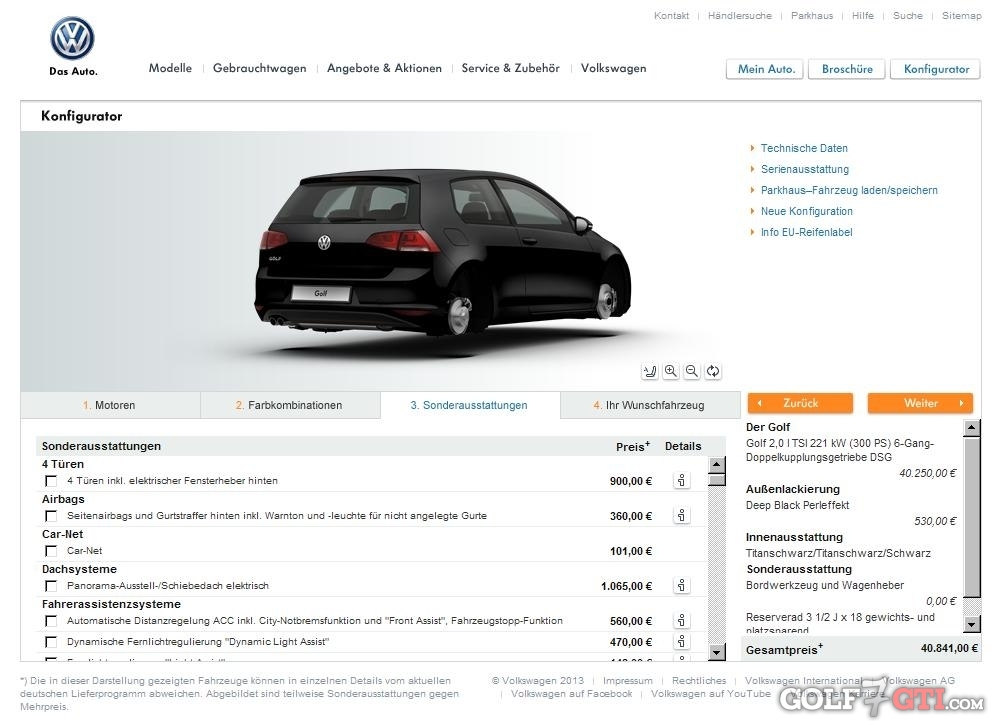Proceed with the Weiter button

(920, 403)
